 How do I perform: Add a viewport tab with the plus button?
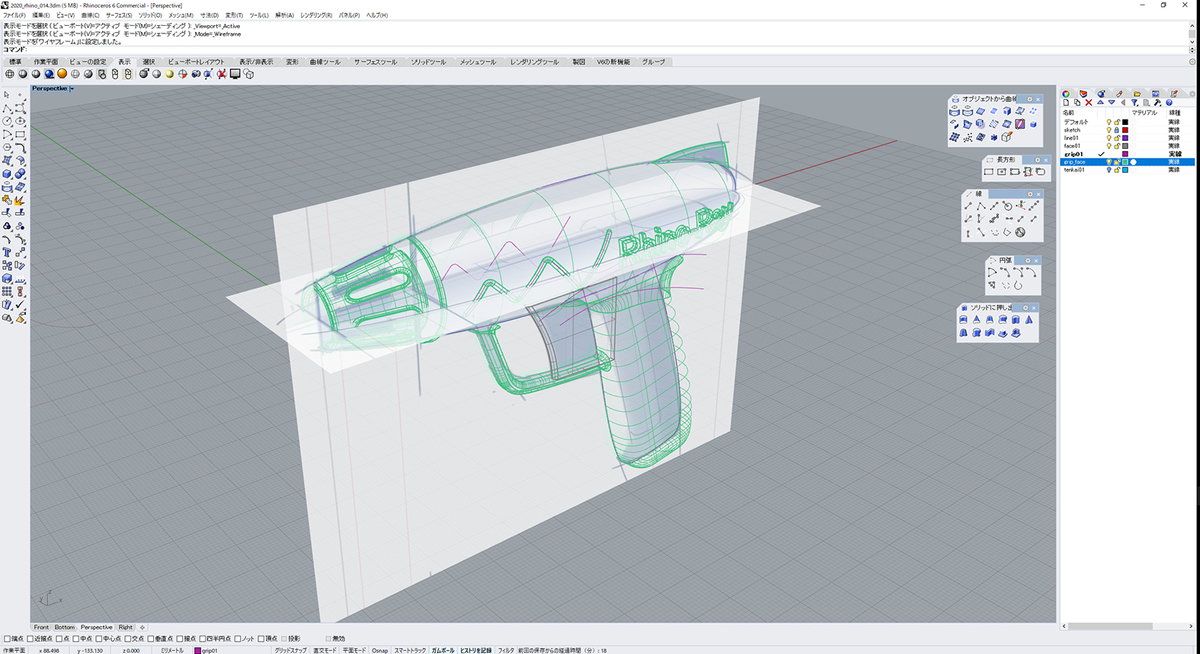(142, 627)
